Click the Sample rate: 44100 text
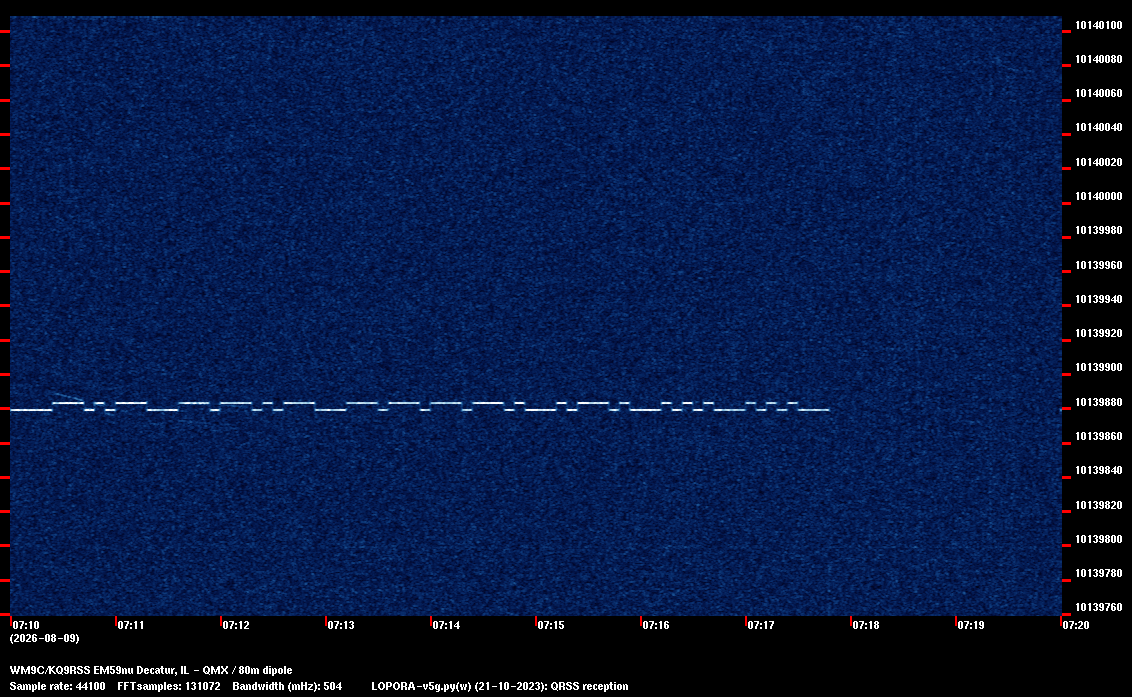Screen dimensions: 1132x697 click(57, 686)
